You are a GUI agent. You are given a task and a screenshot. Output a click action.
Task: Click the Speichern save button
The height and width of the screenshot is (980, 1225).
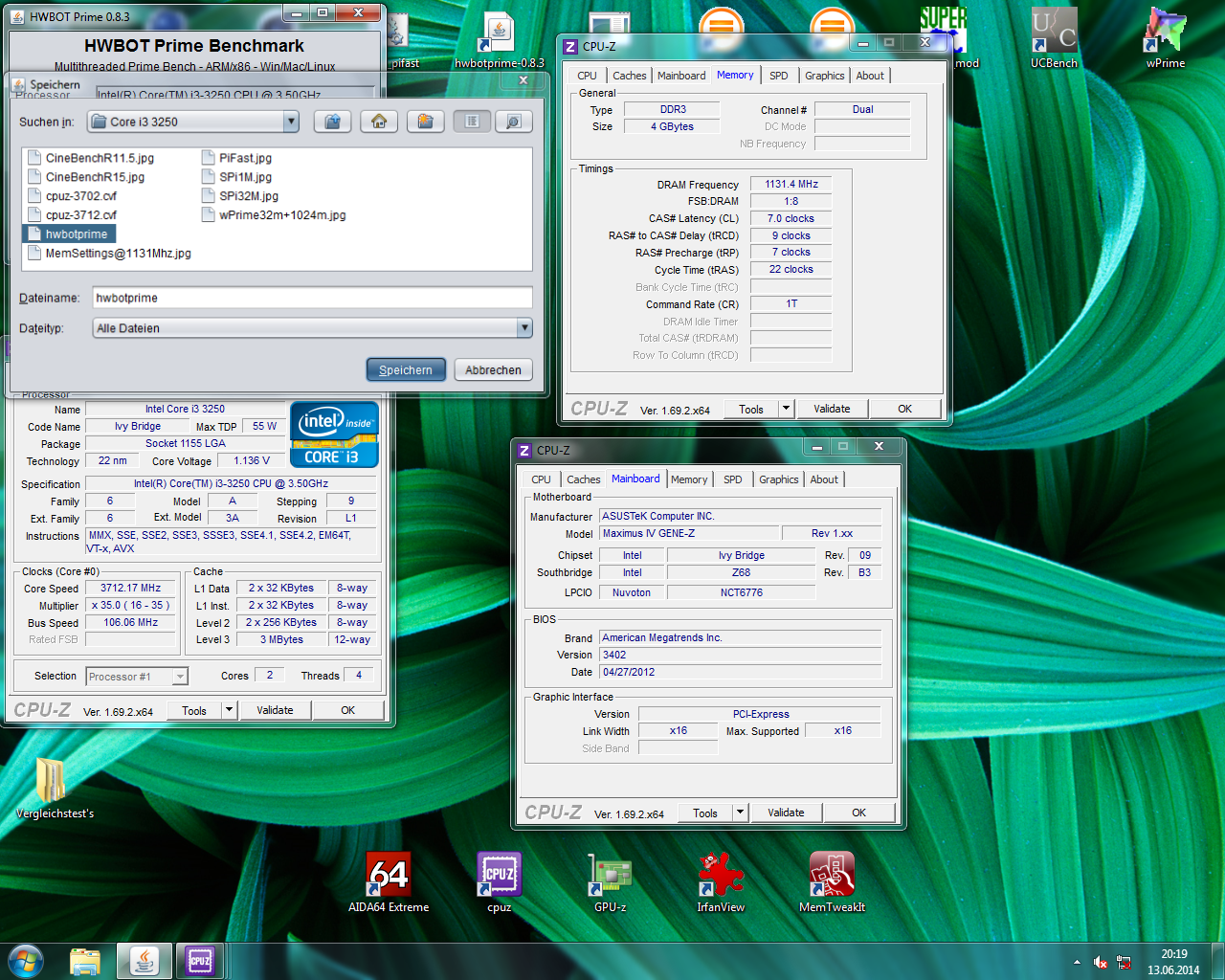point(406,370)
